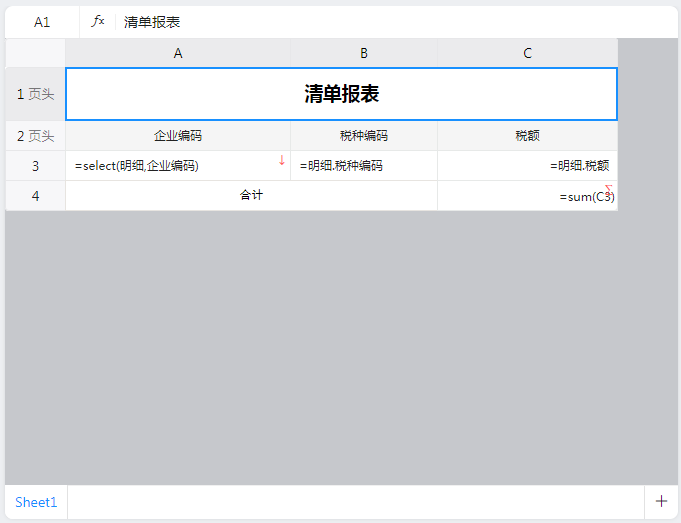The width and height of the screenshot is (681, 523).
Task: Click the fx formula icon
Action: coord(98,21)
